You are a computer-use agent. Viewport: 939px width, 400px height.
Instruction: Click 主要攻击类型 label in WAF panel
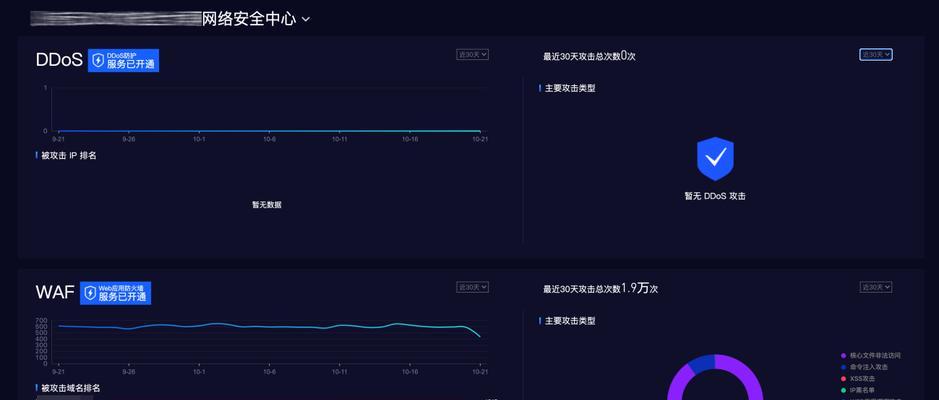pos(570,321)
